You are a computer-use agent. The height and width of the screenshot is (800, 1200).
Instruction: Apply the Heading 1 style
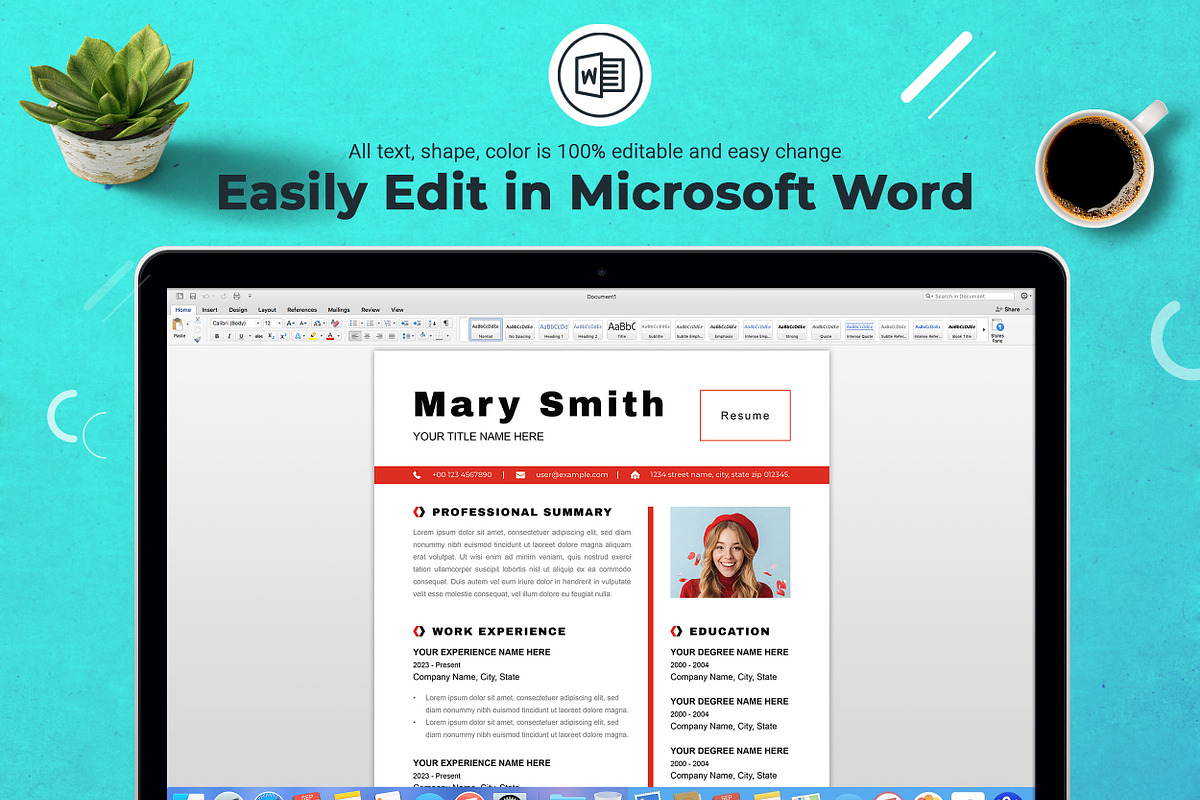click(554, 330)
